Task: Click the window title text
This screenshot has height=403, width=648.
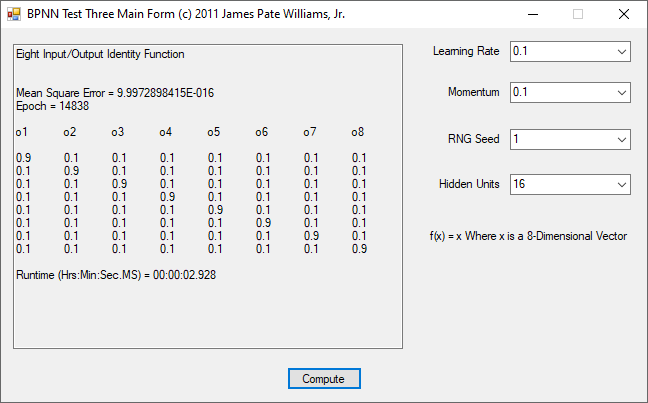Action: tap(186, 15)
